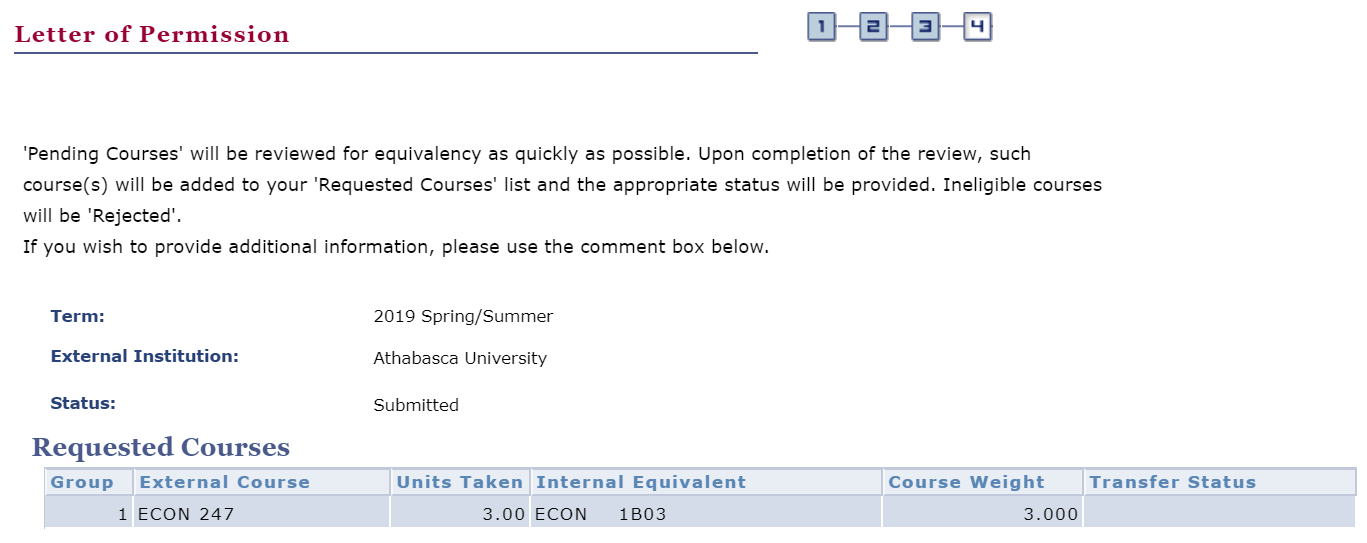Click the ECON 1B03 internal equivalent cell

pos(600,515)
